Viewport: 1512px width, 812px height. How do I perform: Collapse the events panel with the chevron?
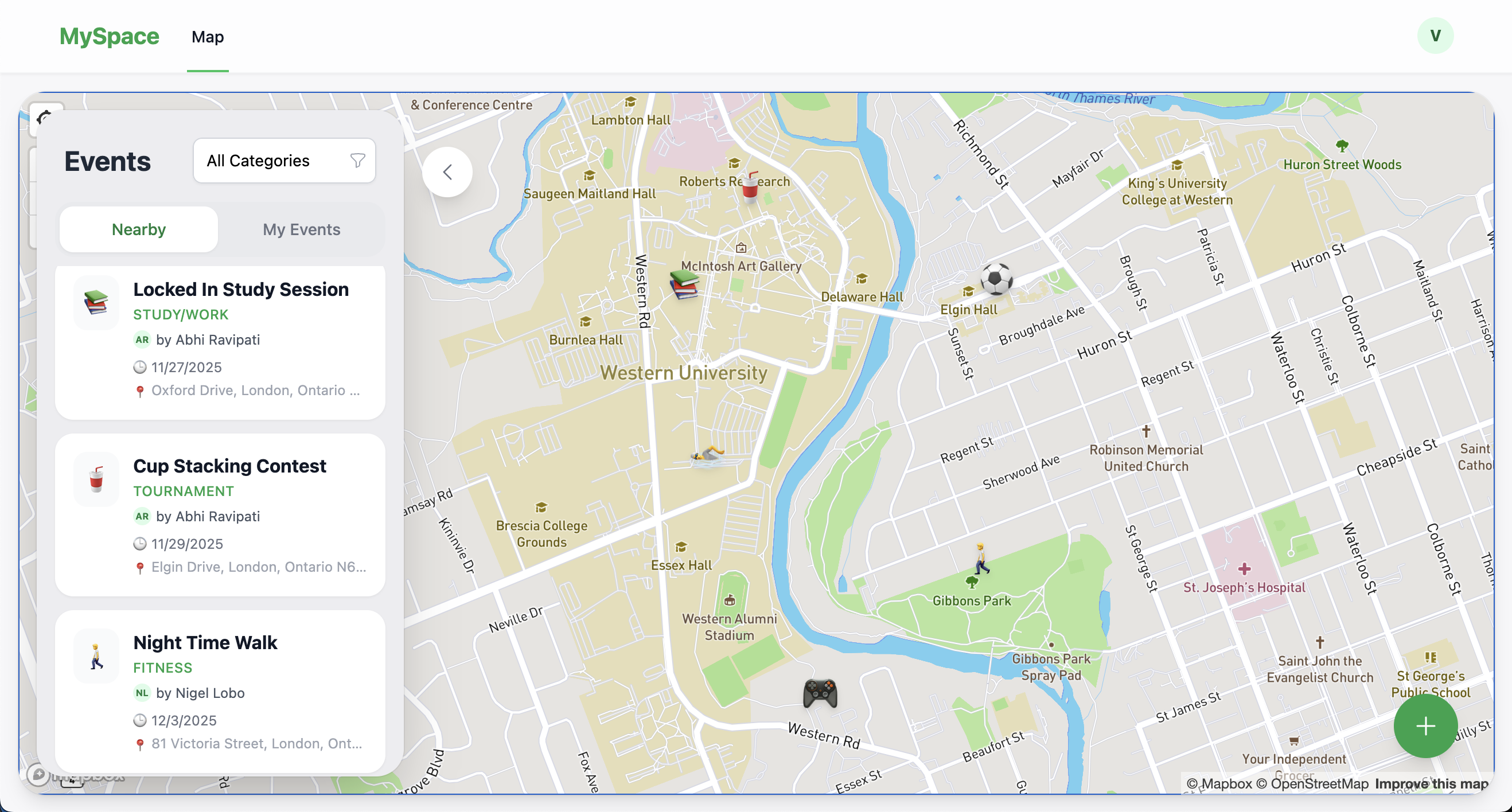[447, 172]
